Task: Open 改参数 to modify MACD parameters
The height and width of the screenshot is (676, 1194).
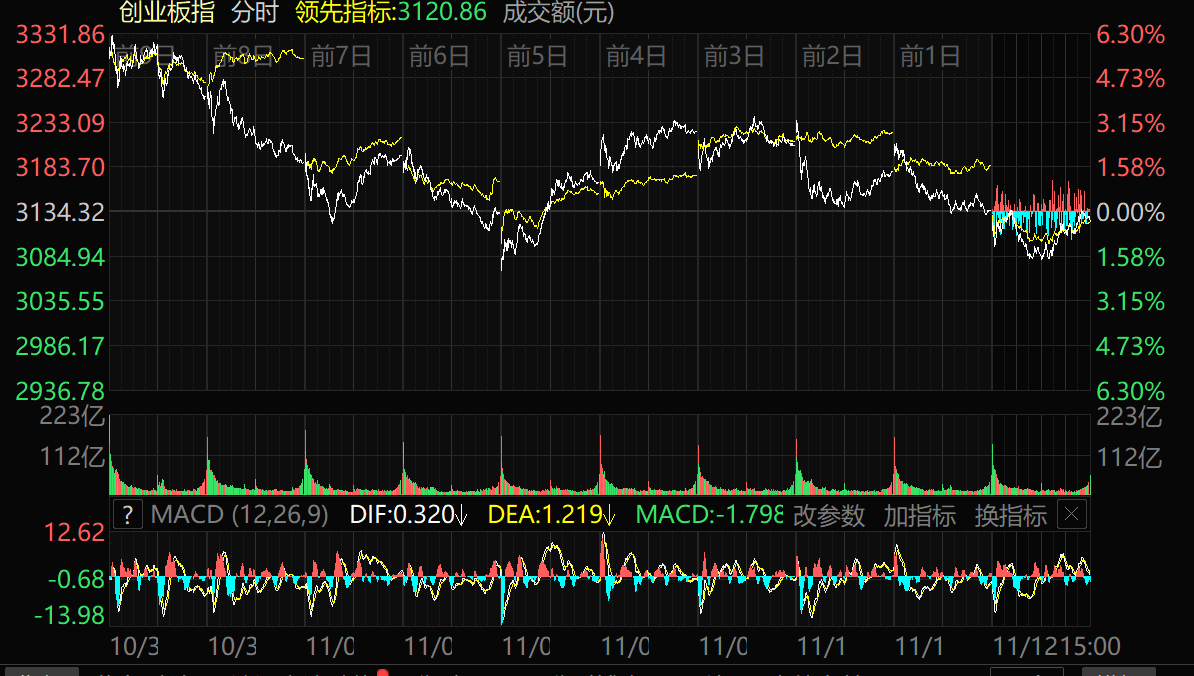Action: pyautogui.click(x=828, y=516)
